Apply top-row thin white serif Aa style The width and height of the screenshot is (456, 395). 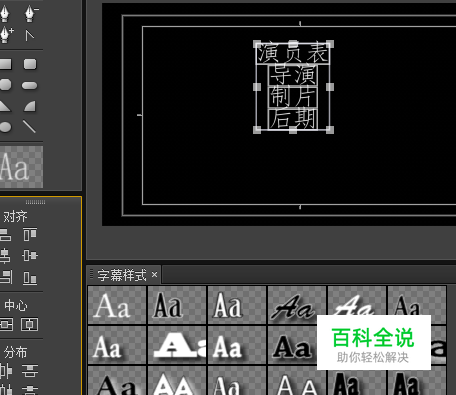(117, 305)
